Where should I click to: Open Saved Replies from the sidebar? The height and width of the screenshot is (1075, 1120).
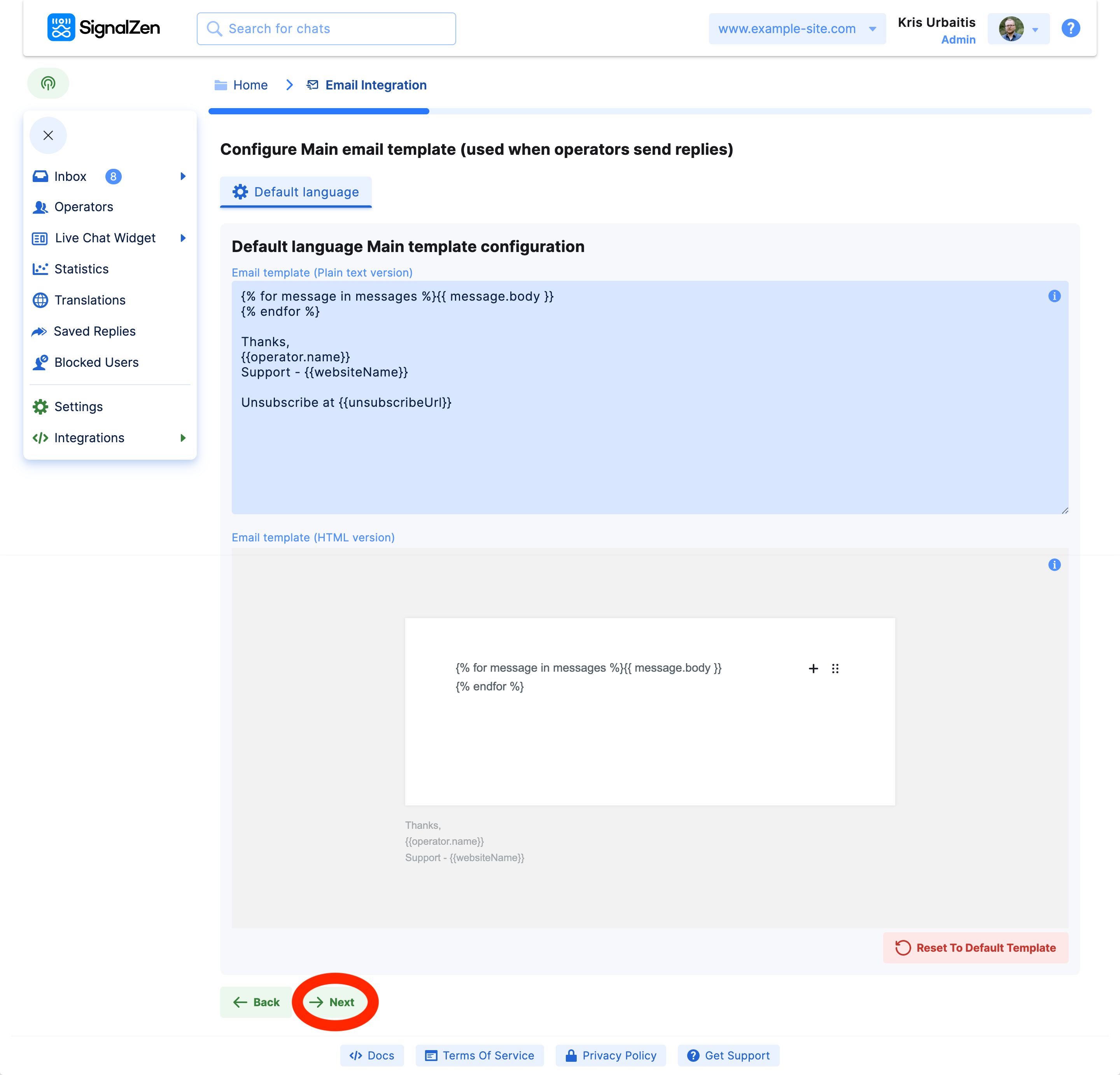coord(94,331)
